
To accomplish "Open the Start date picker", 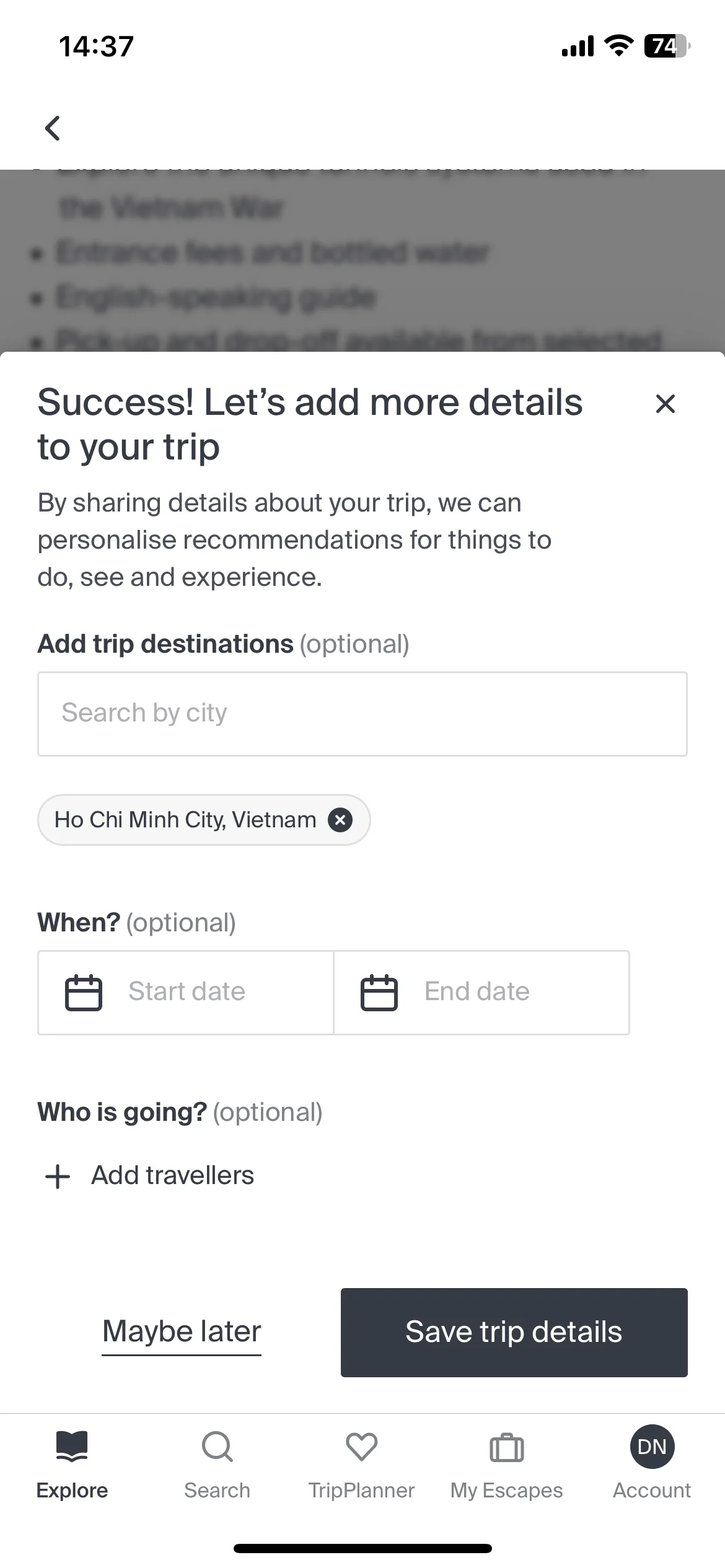I will coord(186,992).
